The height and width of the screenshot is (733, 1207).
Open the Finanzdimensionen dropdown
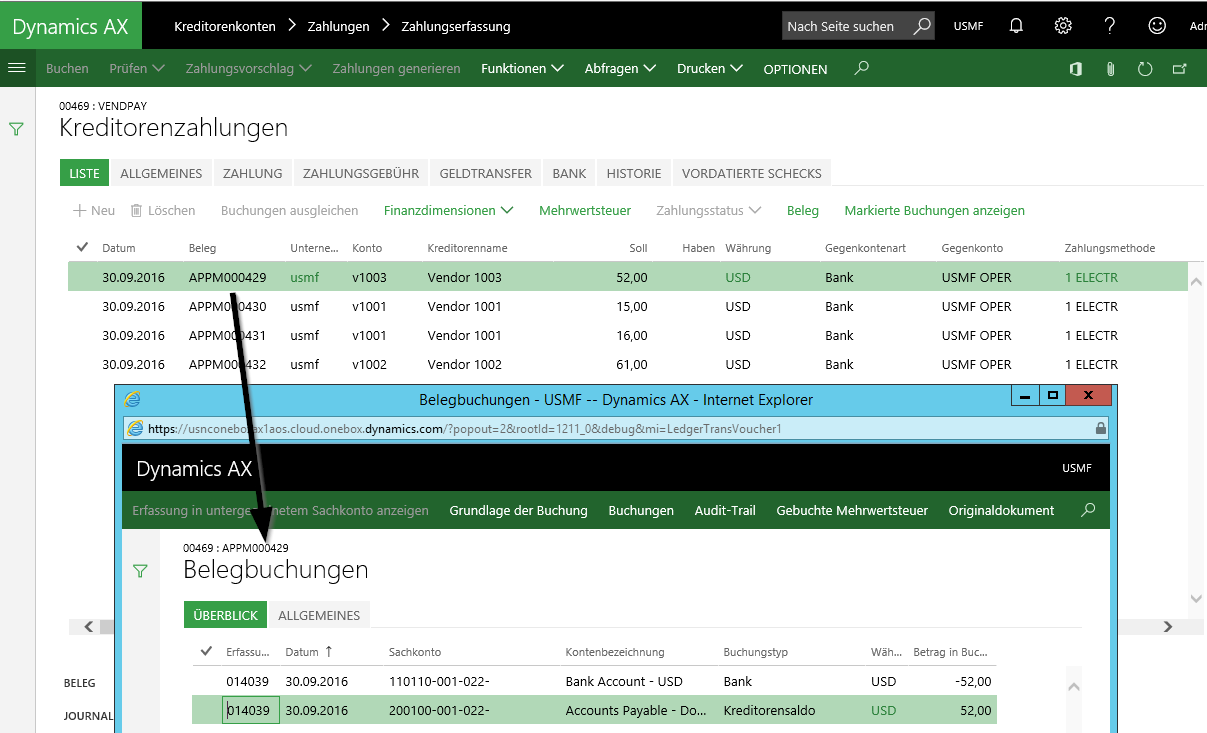coord(448,211)
